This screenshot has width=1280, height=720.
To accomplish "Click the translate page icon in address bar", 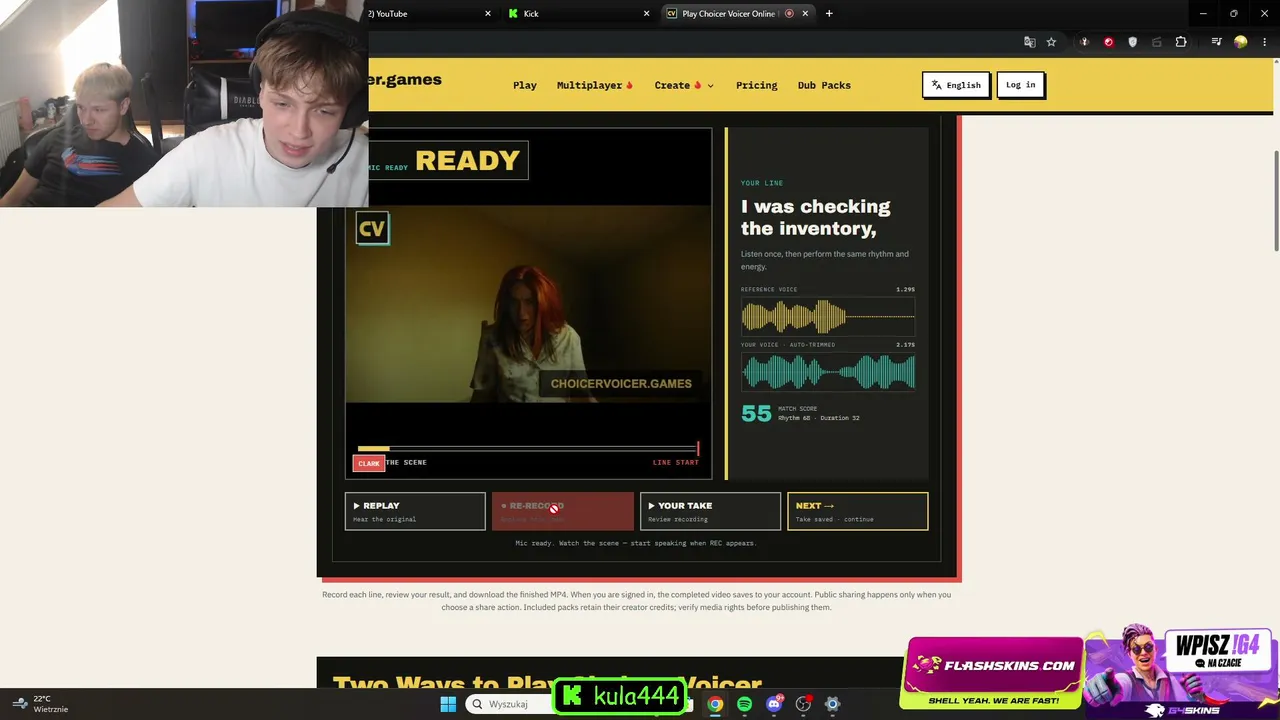I will 1030,42.
